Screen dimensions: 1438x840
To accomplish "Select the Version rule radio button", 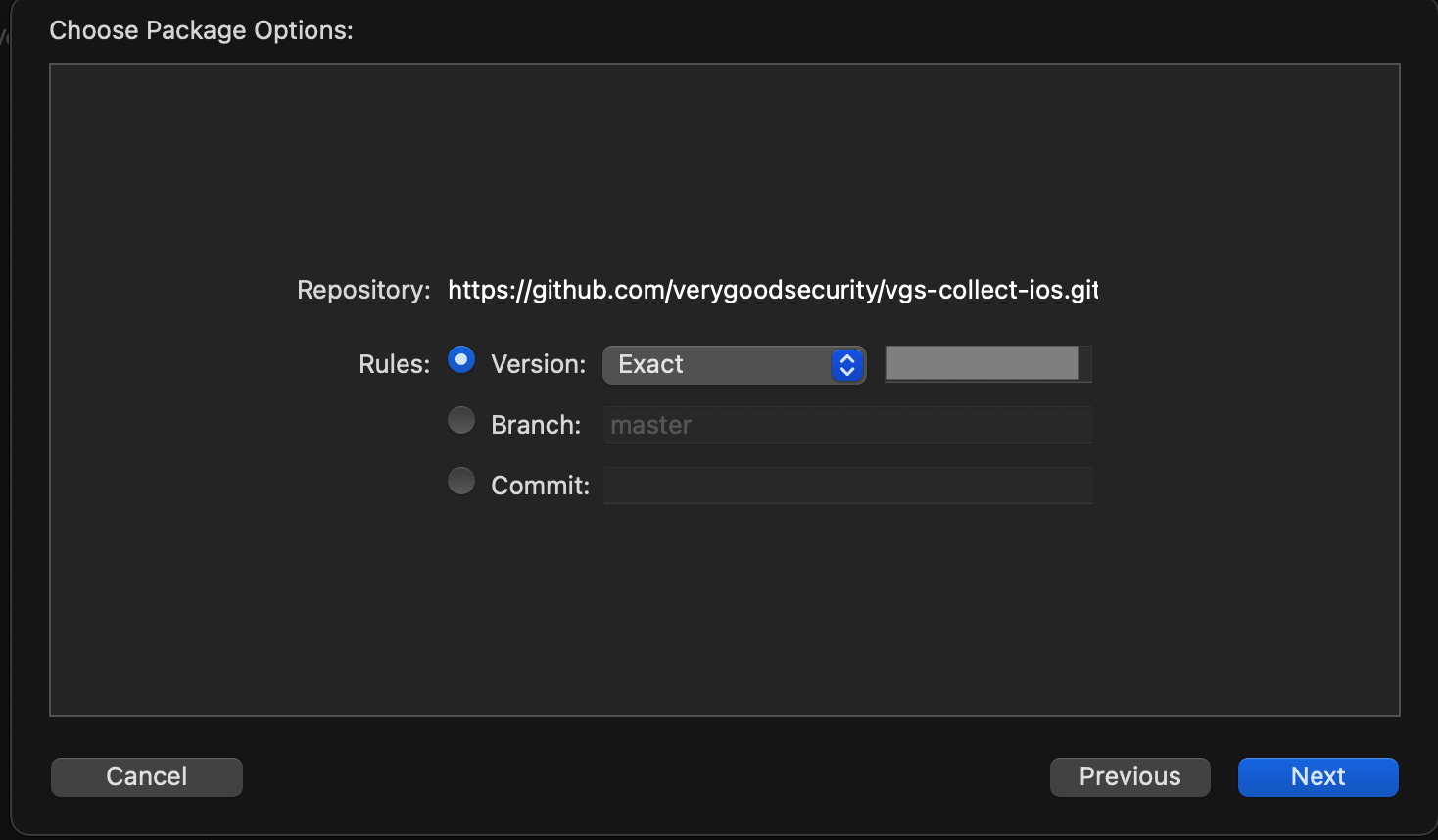I will 461,360.
